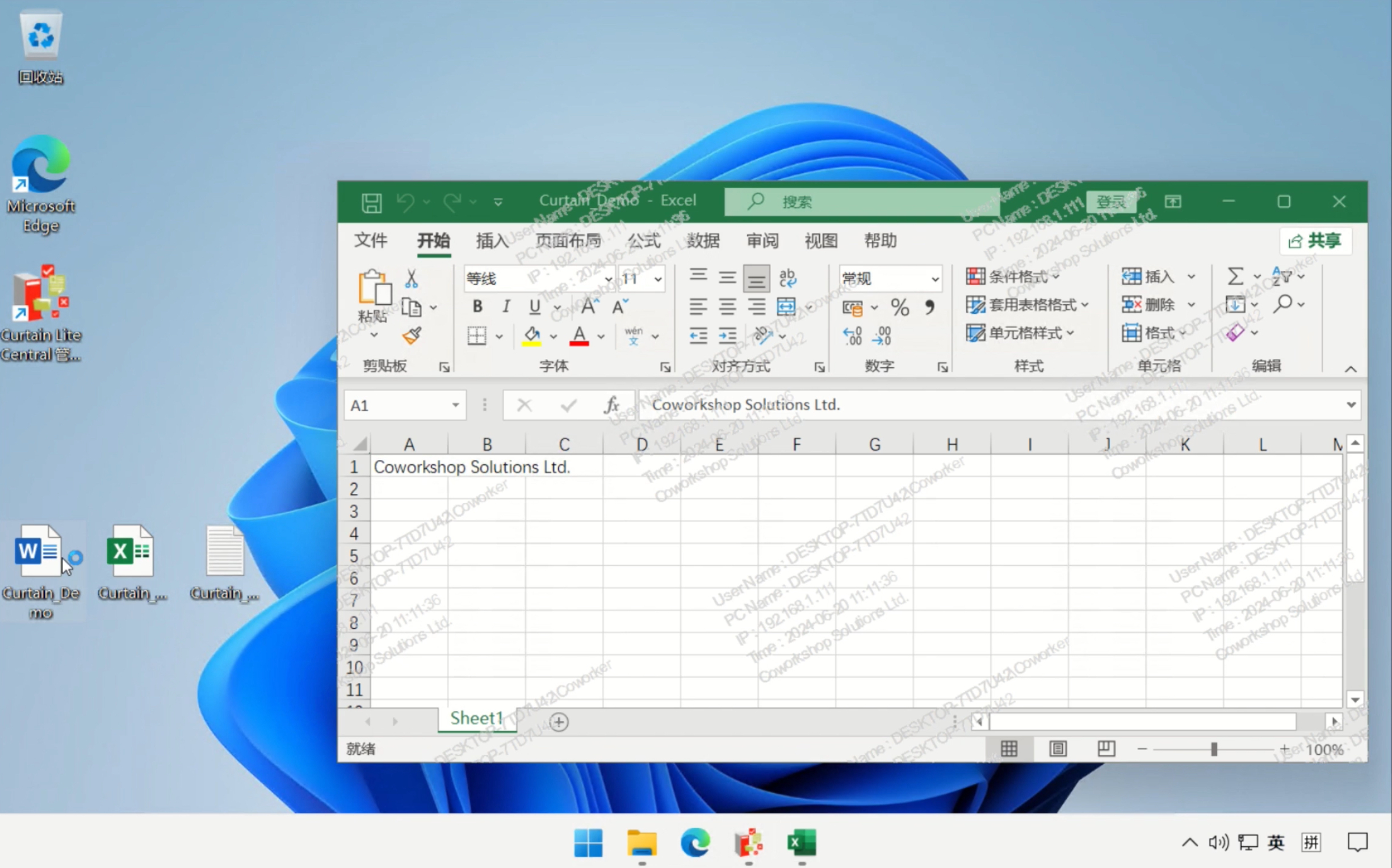This screenshot has height=868, width=1392.
Task: Decrease font size with small A
Action: pos(620,307)
